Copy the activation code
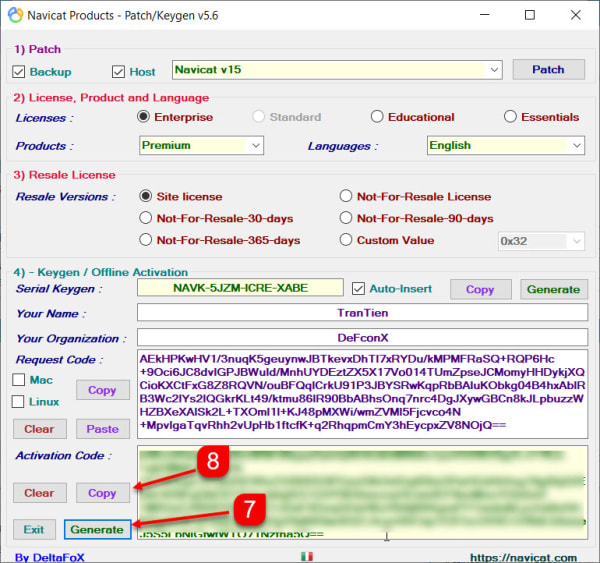The height and width of the screenshot is (563, 600). click(103, 493)
